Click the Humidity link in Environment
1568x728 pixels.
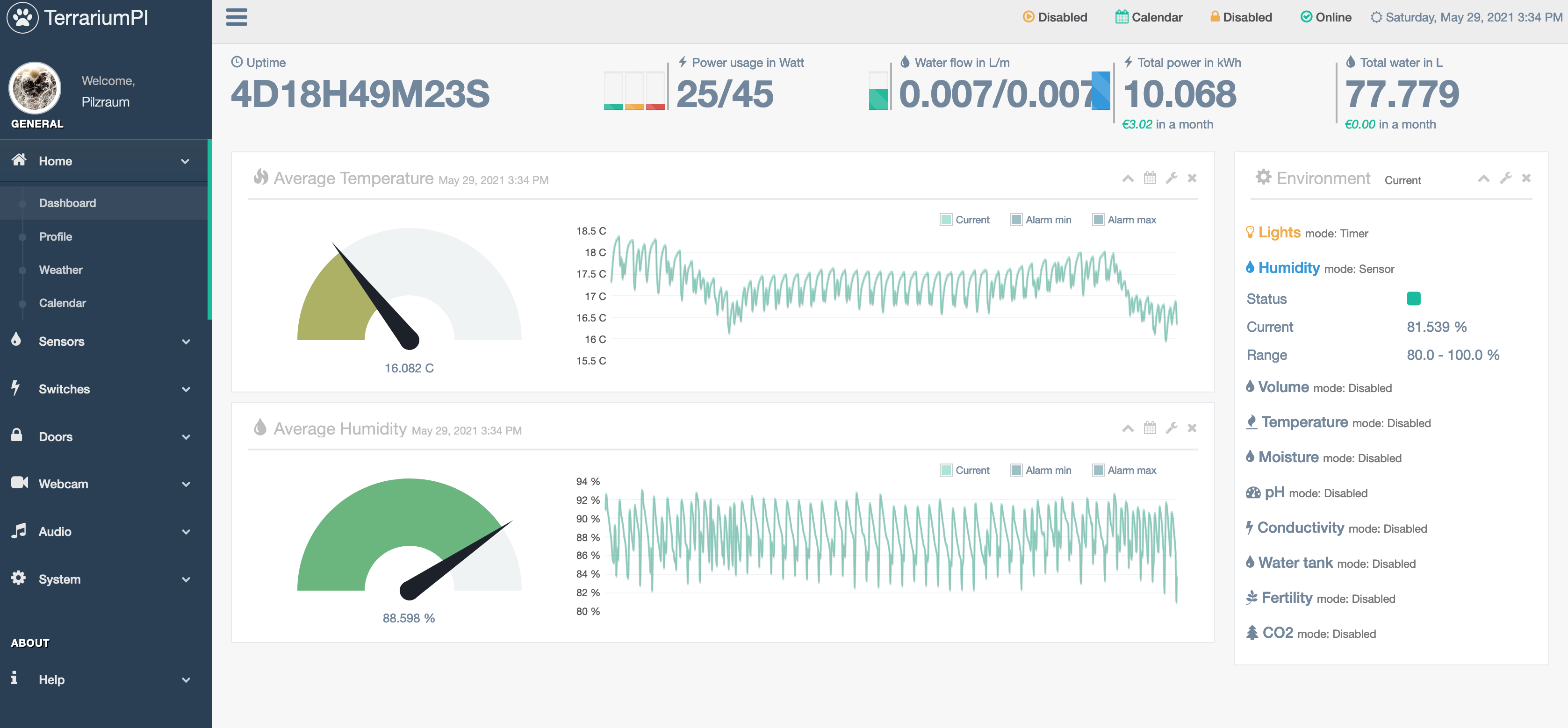pyautogui.click(x=1288, y=268)
